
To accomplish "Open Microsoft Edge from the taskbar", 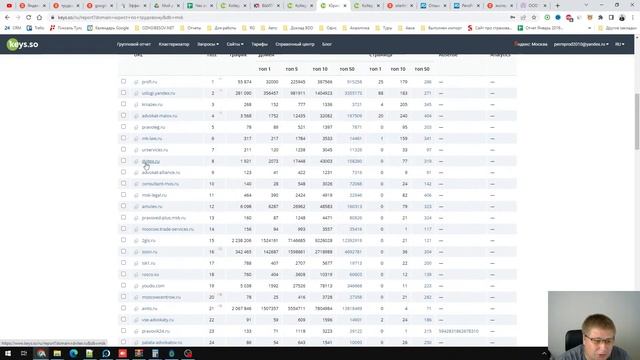I will tap(73, 353).
